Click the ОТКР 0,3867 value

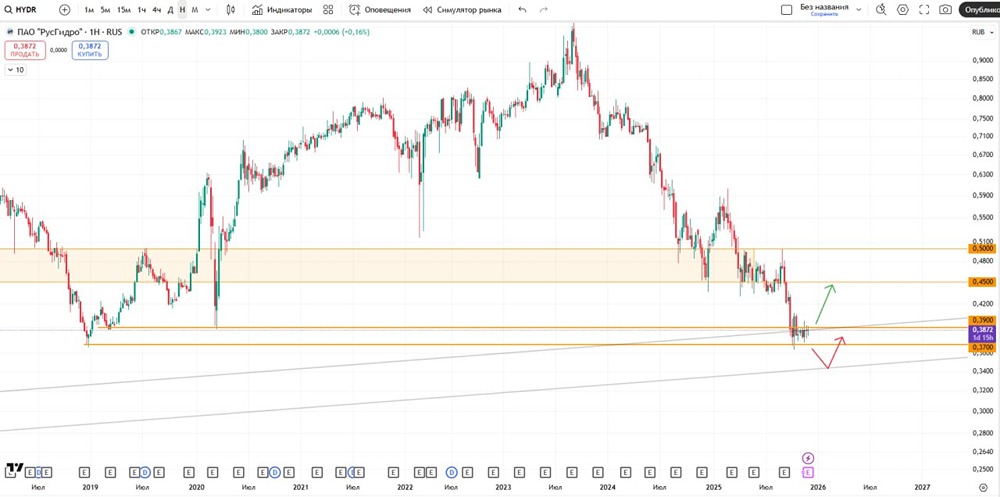[x=161, y=32]
